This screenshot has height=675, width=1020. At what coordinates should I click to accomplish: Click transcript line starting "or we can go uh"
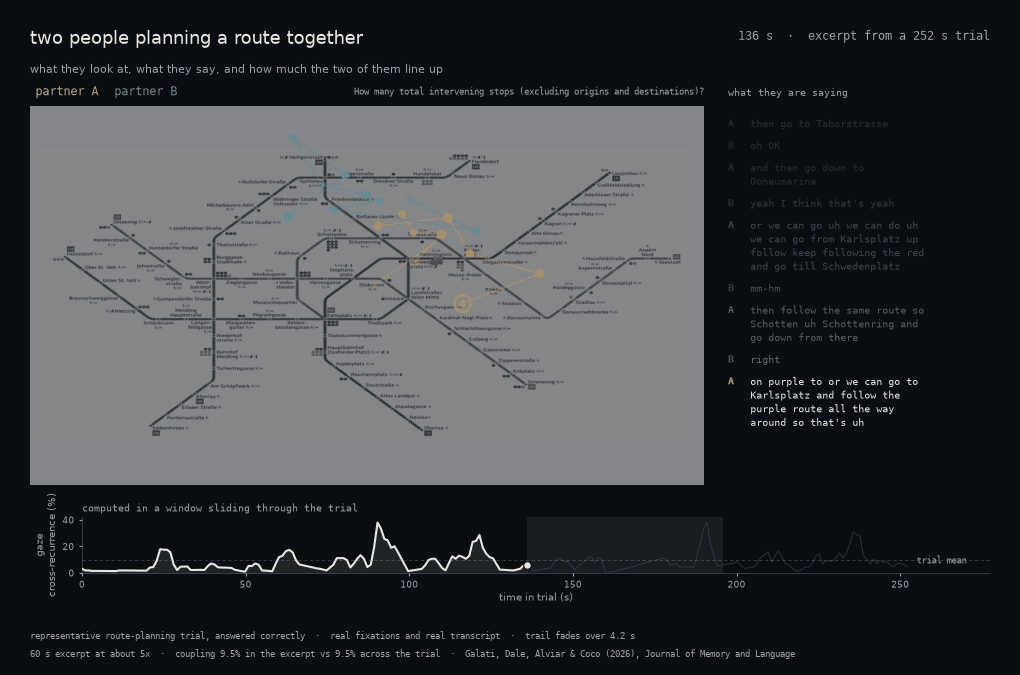[x=837, y=246]
